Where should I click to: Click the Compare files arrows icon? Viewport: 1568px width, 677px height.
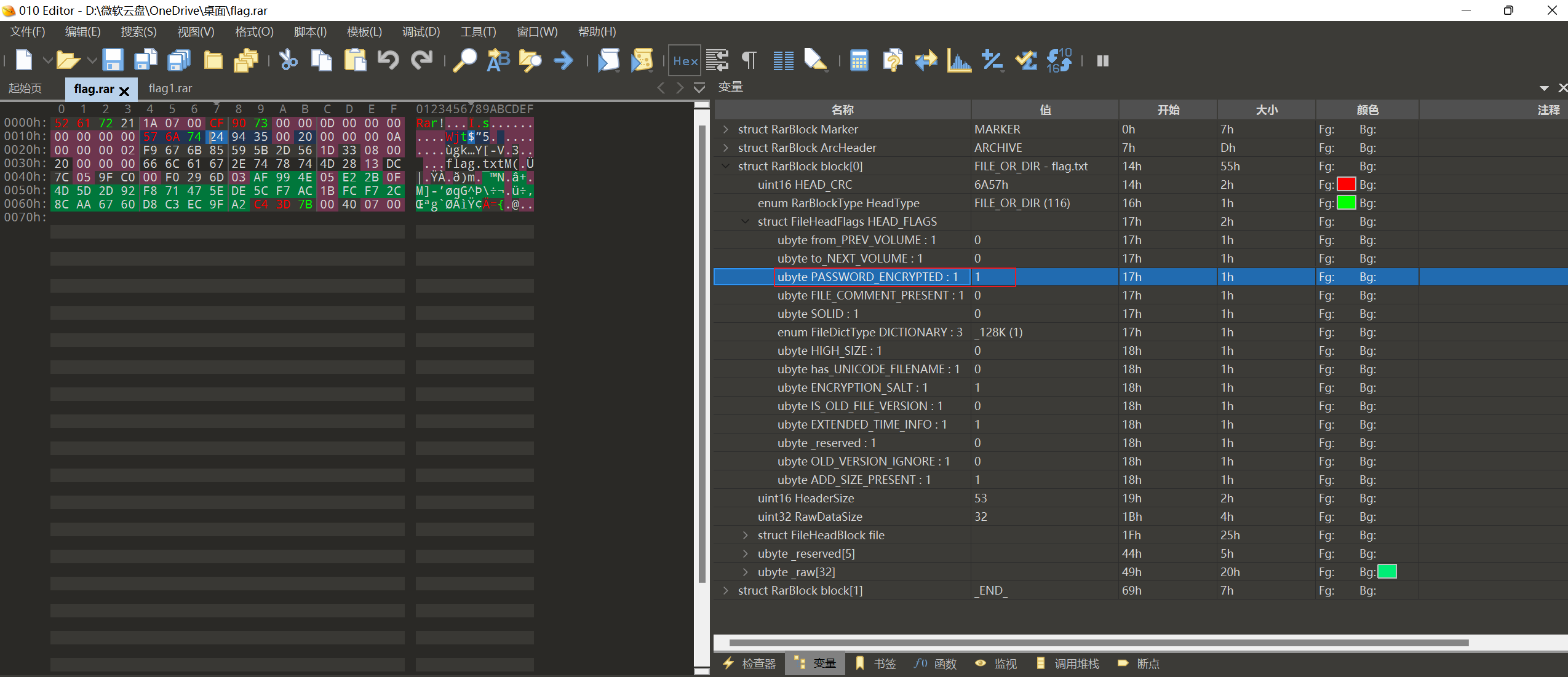(925, 60)
